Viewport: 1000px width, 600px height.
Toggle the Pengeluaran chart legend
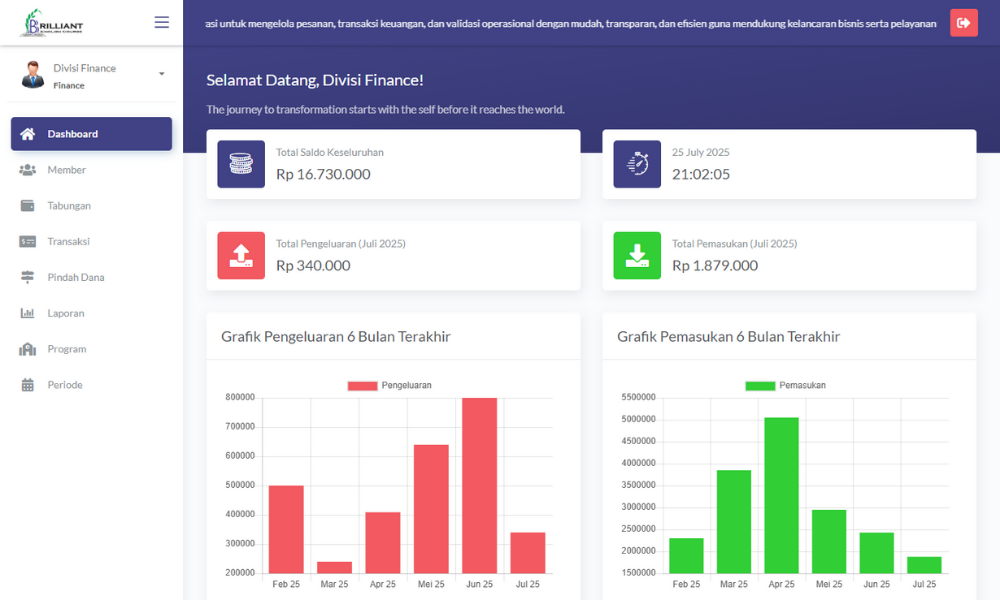click(x=390, y=386)
